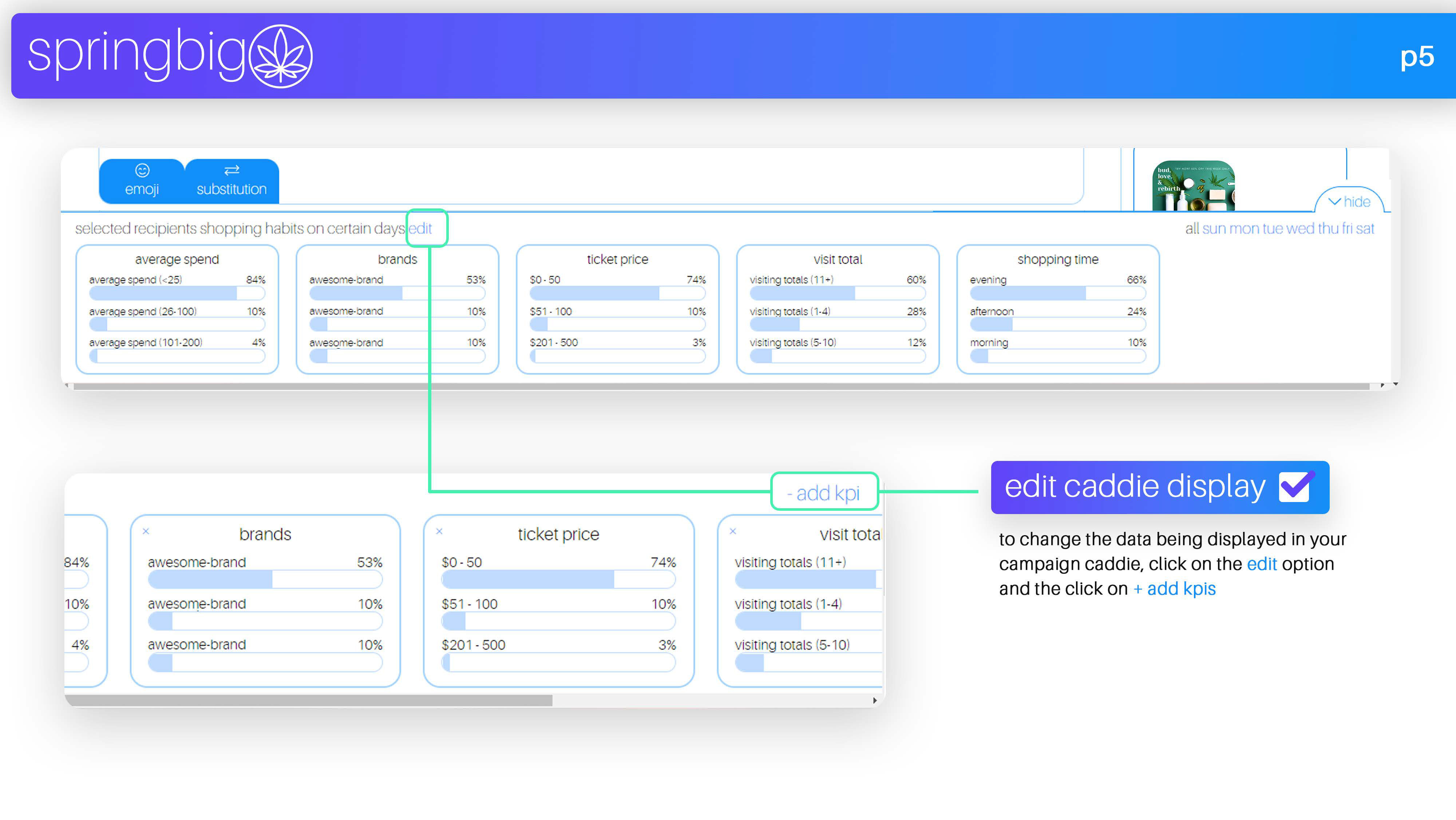Image resolution: width=1456 pixels, height=820 pixels.
Task: Remove the visit total card with its x
Action: point(732,531)
